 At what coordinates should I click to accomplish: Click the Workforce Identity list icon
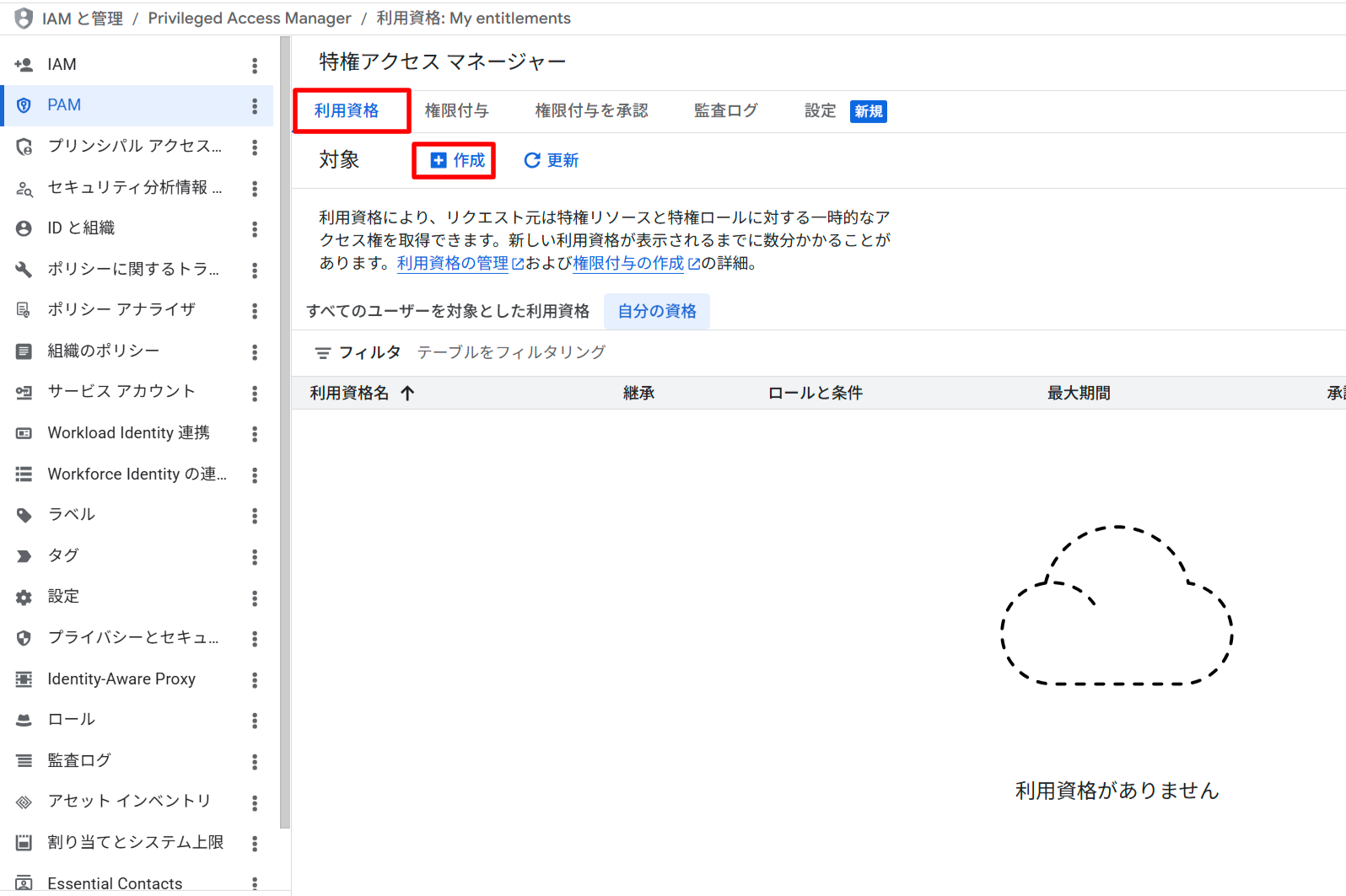point(24,475)
